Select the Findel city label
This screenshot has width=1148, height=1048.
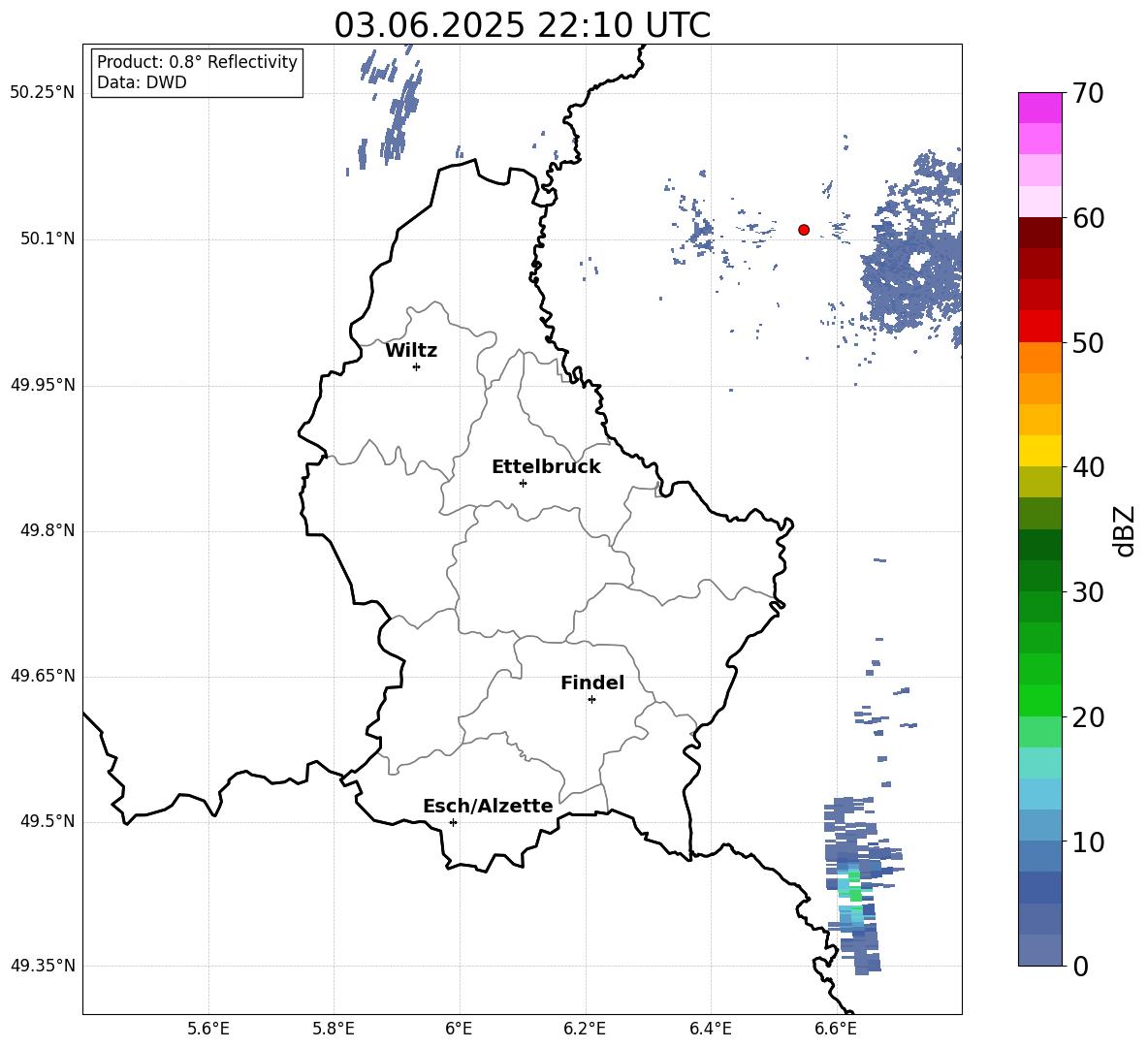pyautogui.click(x=592, y=683)
